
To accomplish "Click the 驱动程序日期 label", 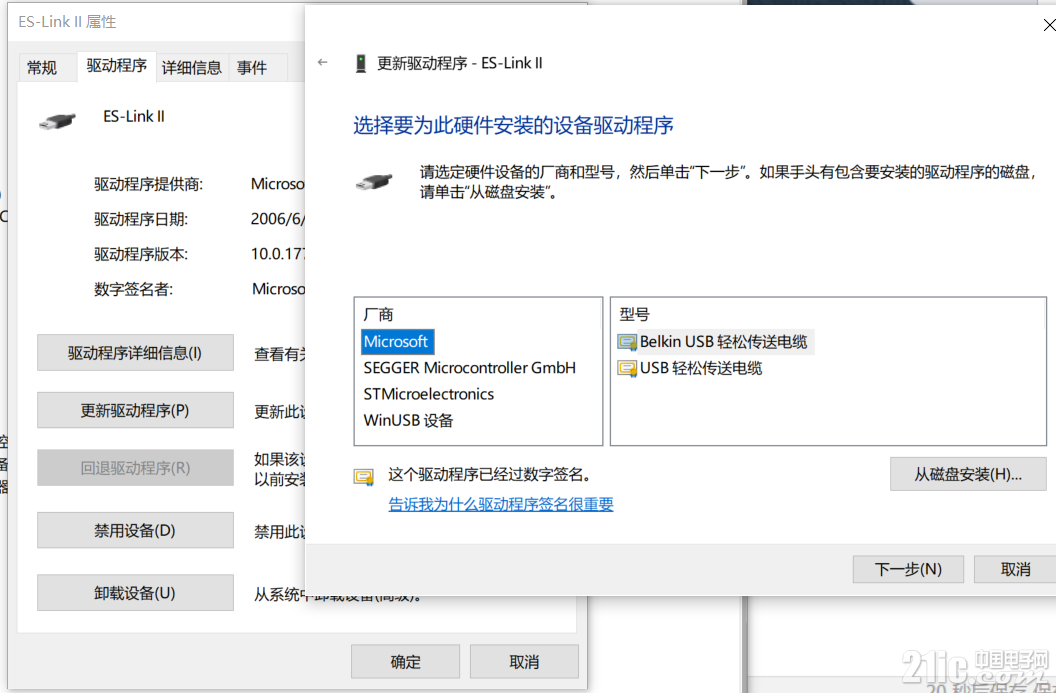I will pos(141,220).
